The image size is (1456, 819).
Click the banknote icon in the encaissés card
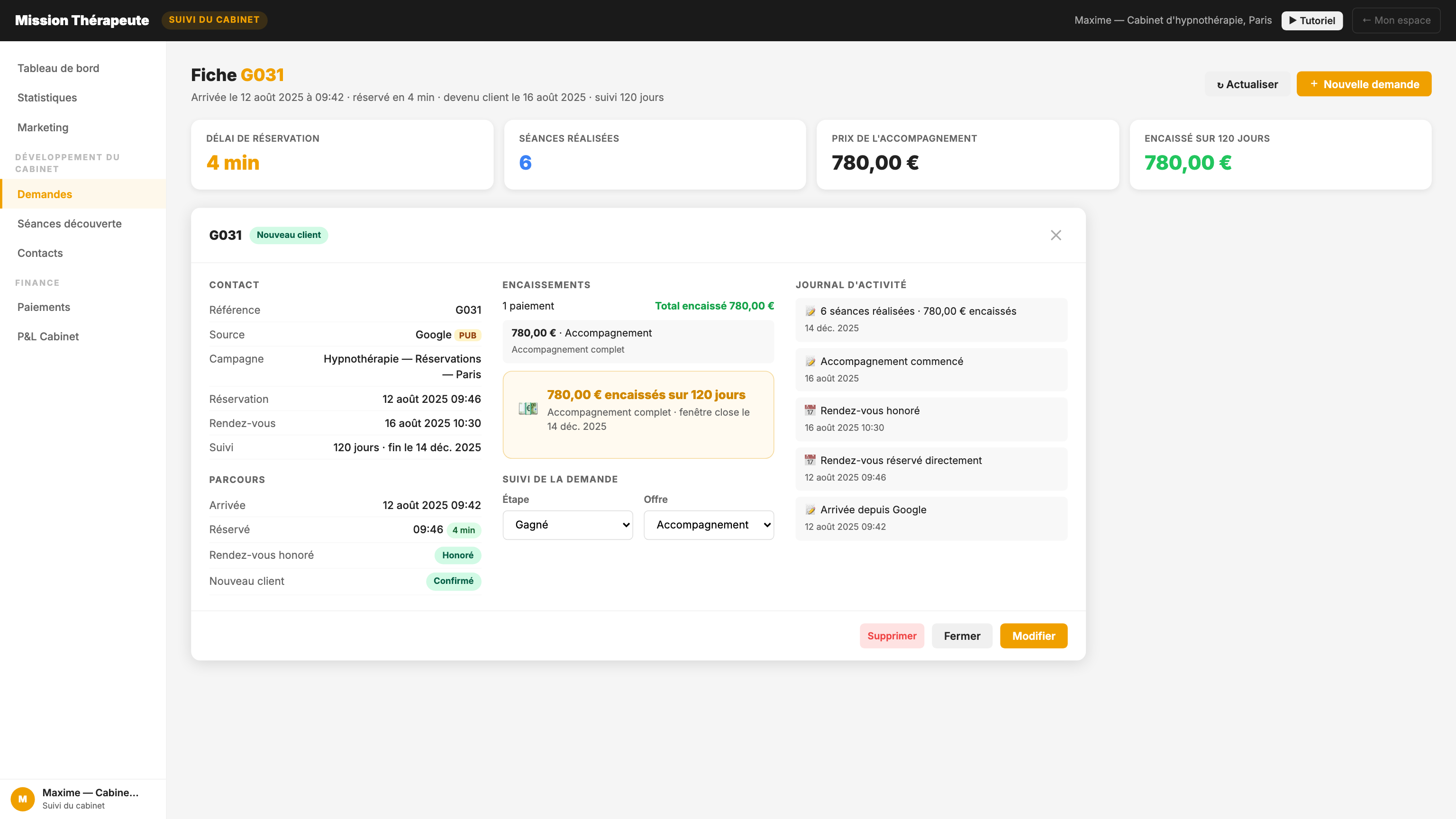tap(528, 408)
